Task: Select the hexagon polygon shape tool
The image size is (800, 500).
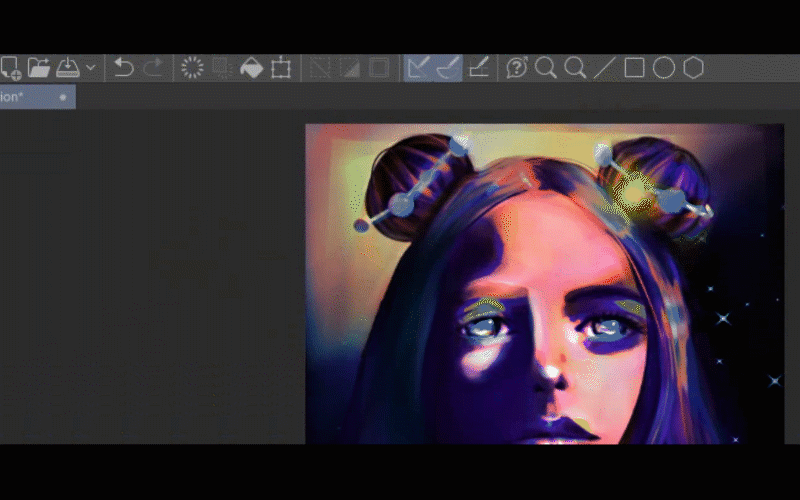Action: coord(693,68)
